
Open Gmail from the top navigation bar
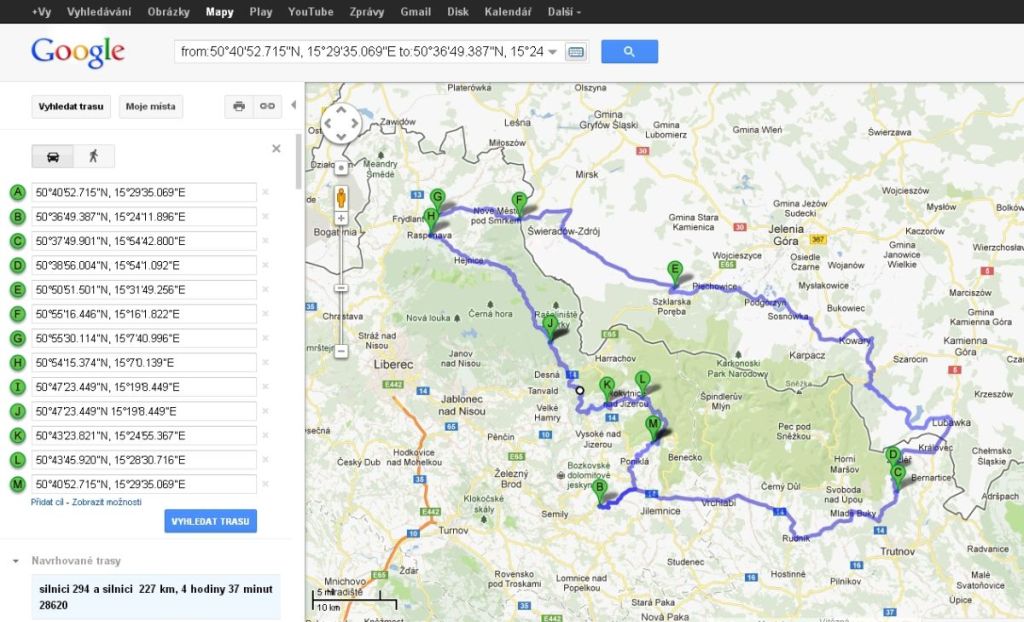click(x=415, y=12)
